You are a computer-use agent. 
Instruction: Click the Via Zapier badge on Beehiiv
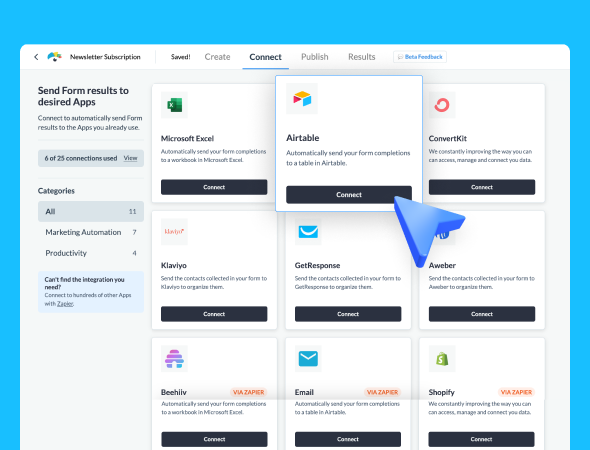click(248, 392)
